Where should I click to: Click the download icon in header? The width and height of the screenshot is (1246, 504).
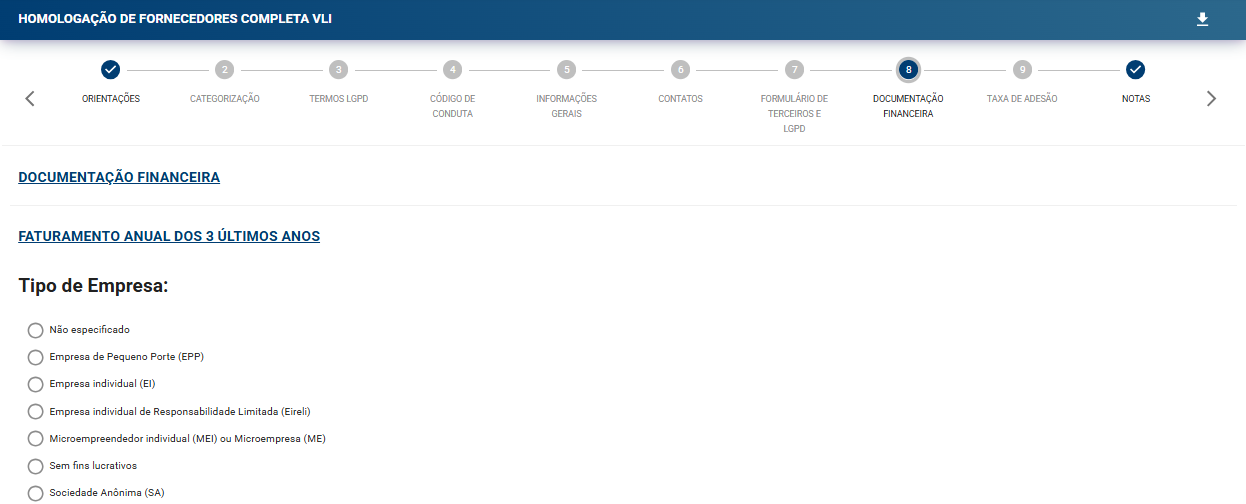pyautogui.click(x=1202, y=20)
